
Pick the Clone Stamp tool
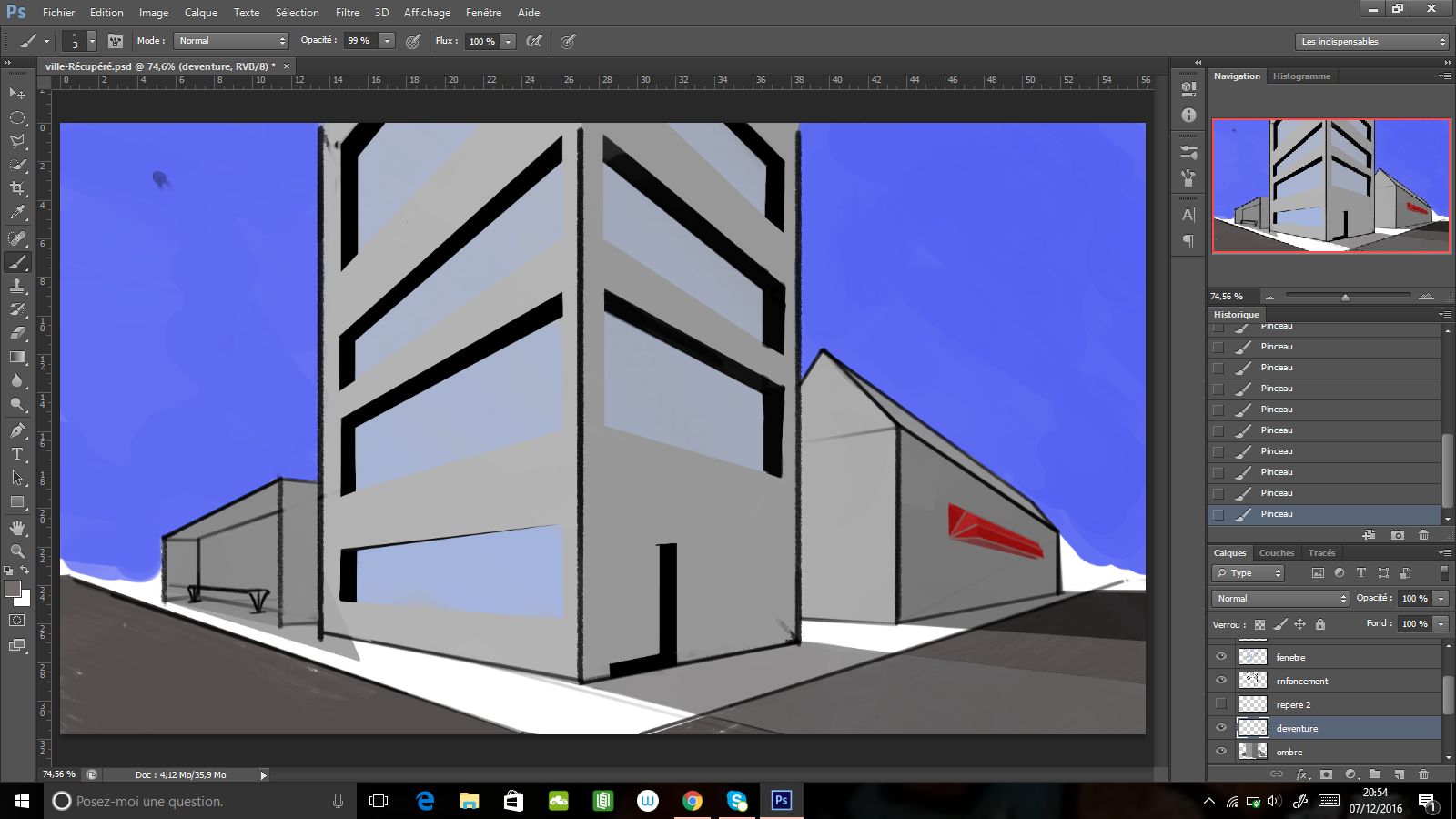pyautogui.click(x=17, y=286)
